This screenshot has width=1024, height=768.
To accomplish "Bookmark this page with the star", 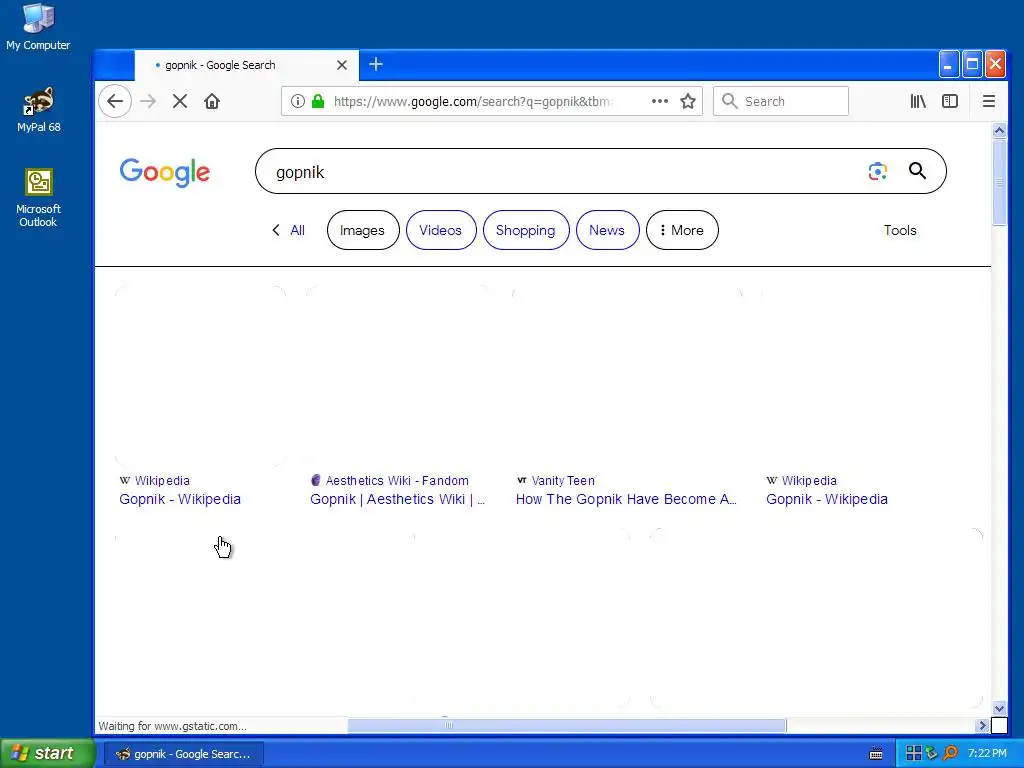I will [688, 101].
